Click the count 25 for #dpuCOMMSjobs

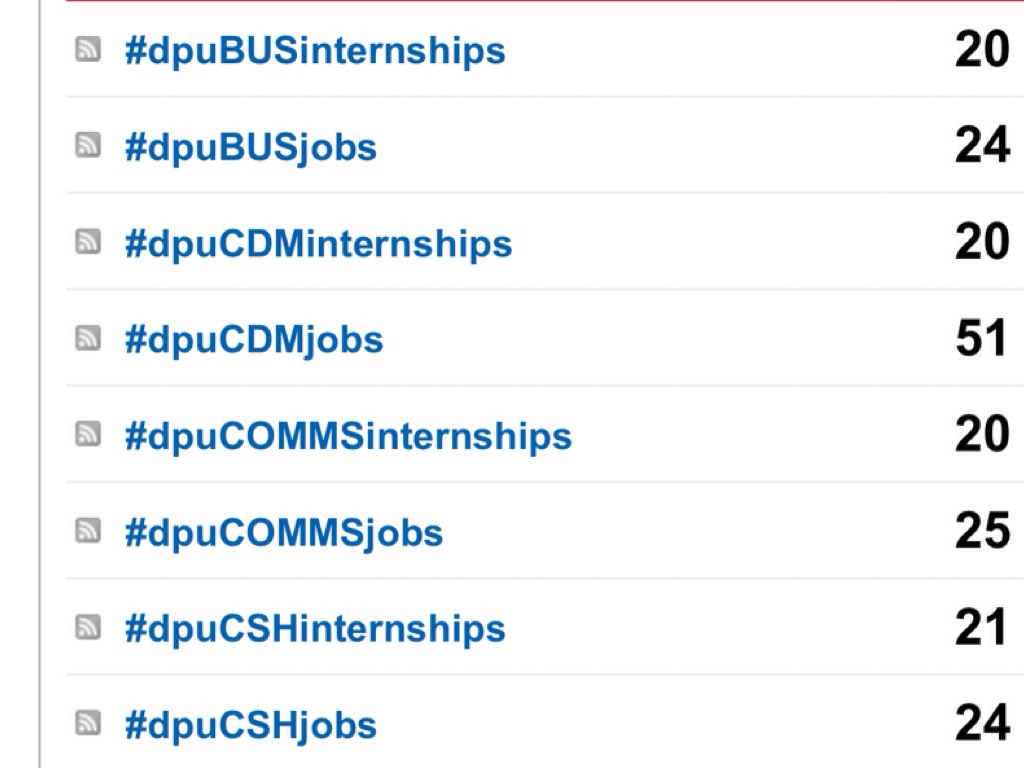(981, 531)
